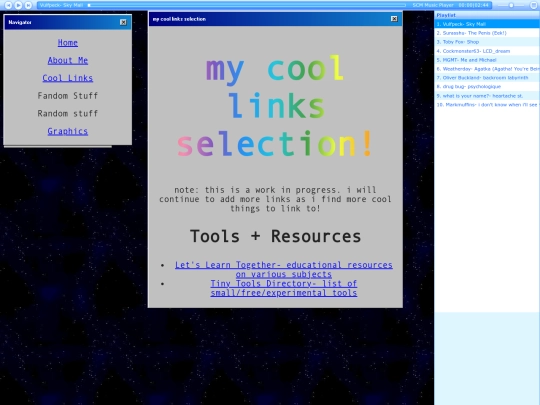
Task: Play track 6 Weatherday- Agatka
Action: click(487, 69)
